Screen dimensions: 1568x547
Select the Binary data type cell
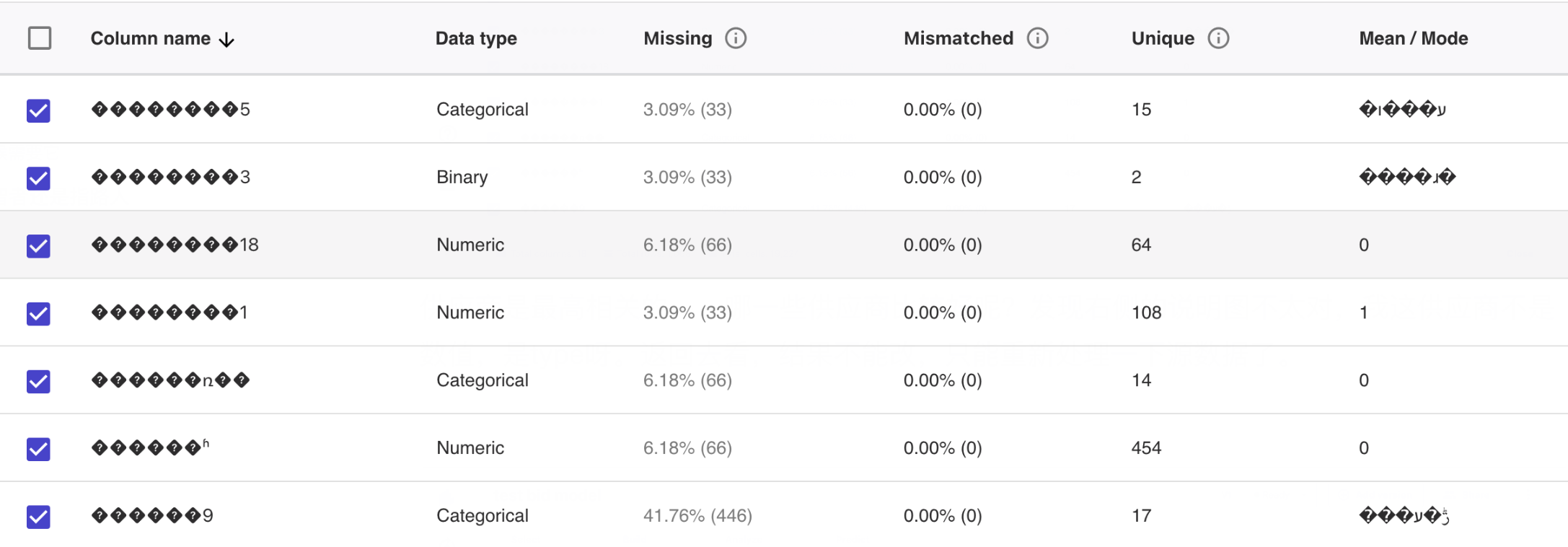[462, 178]
